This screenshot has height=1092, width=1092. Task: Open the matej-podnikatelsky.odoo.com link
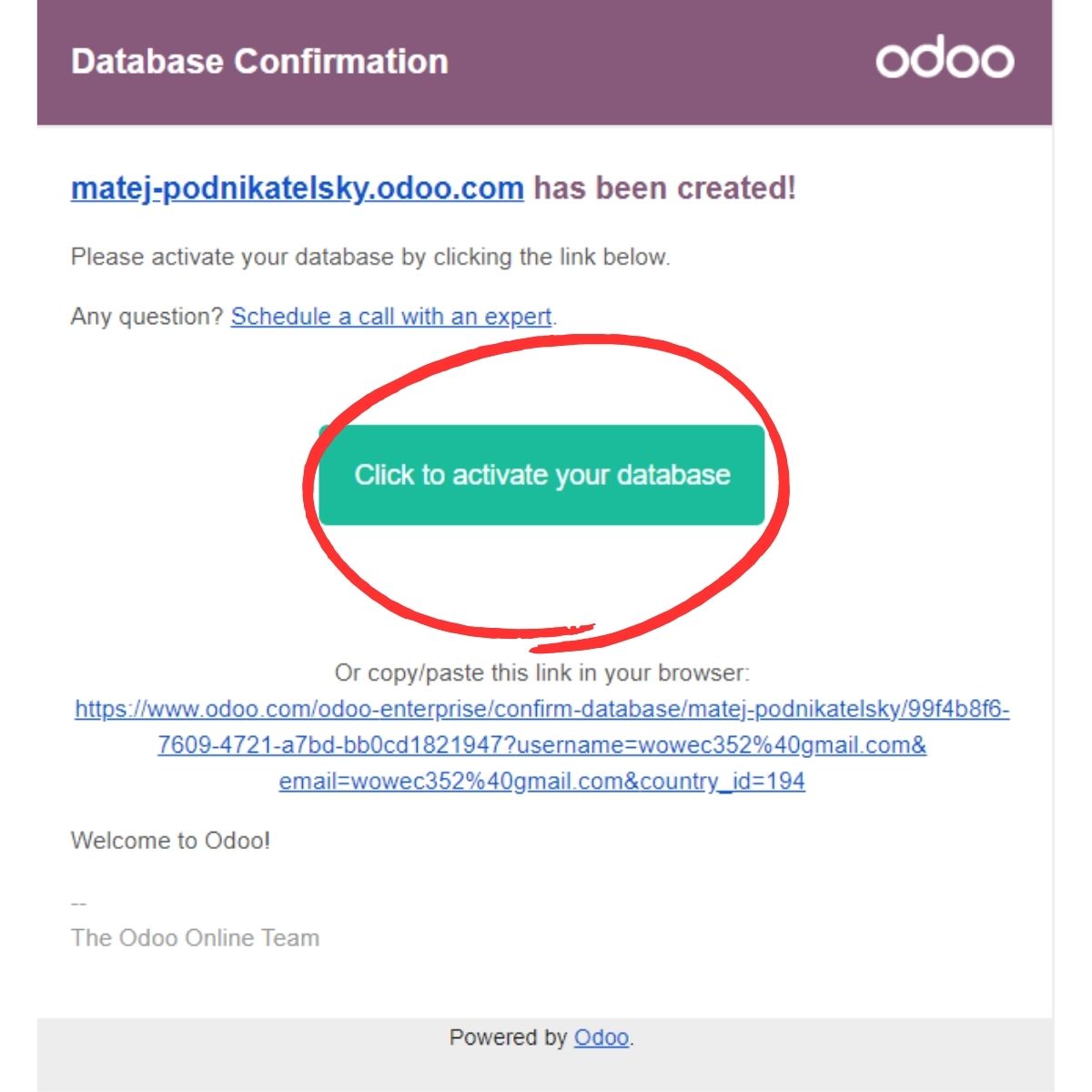298,188
